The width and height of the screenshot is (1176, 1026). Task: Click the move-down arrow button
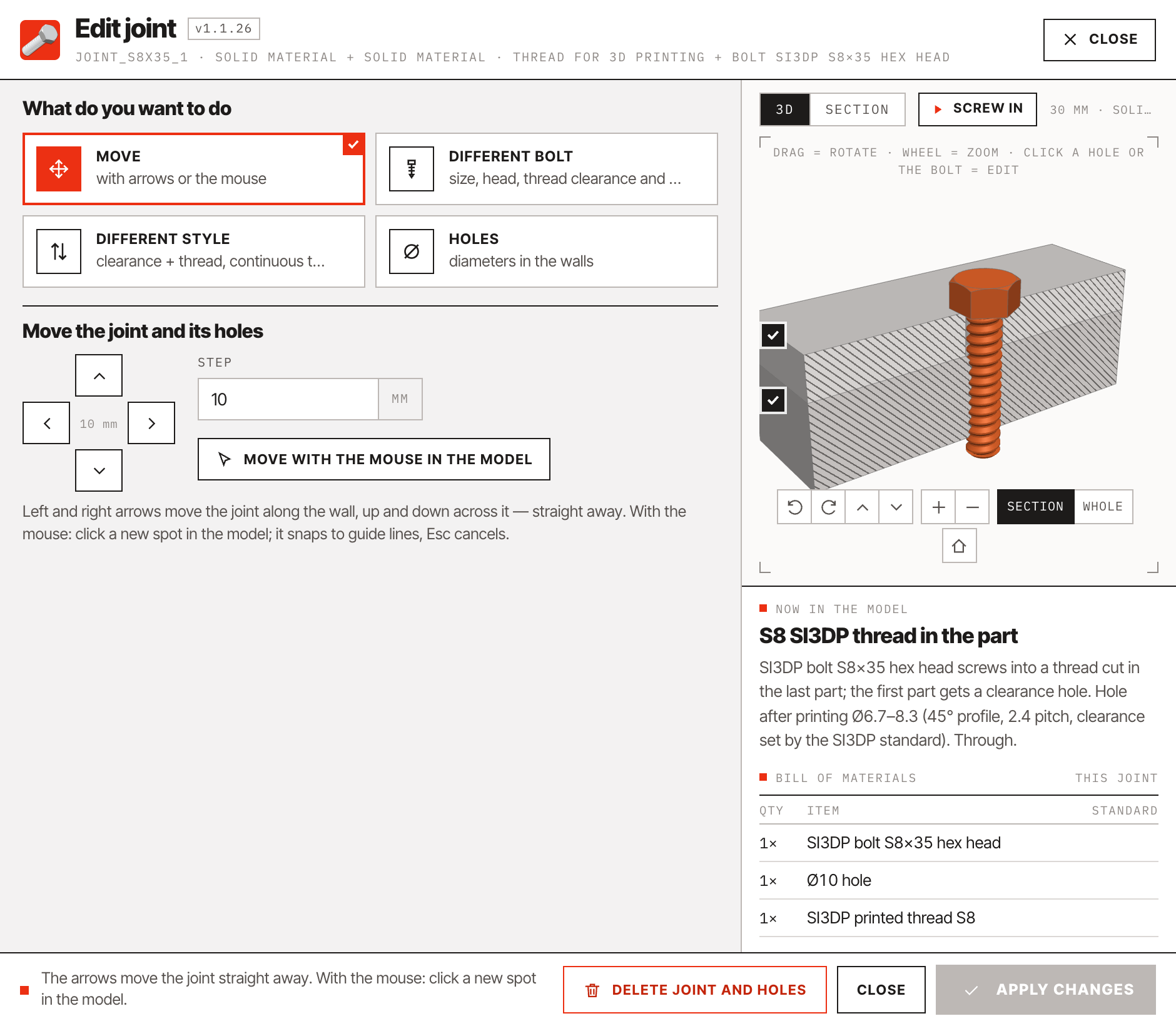click(x=99, y=470)
